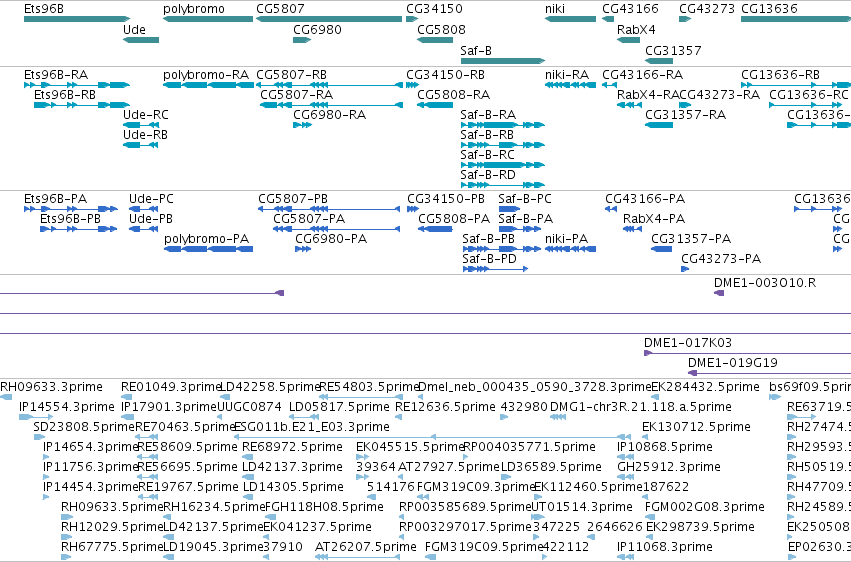Select EST FGM002G08.3prime
The width and height of the screenshot is (851, 562).
[x=649, y=517]
